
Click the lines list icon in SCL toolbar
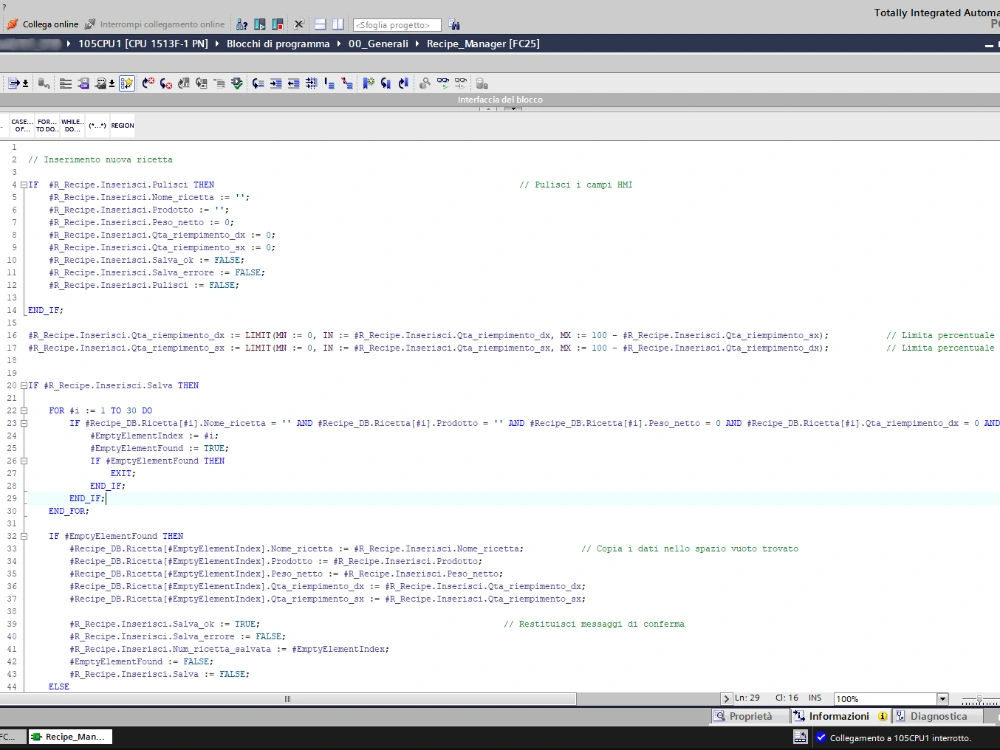[65, 83]
